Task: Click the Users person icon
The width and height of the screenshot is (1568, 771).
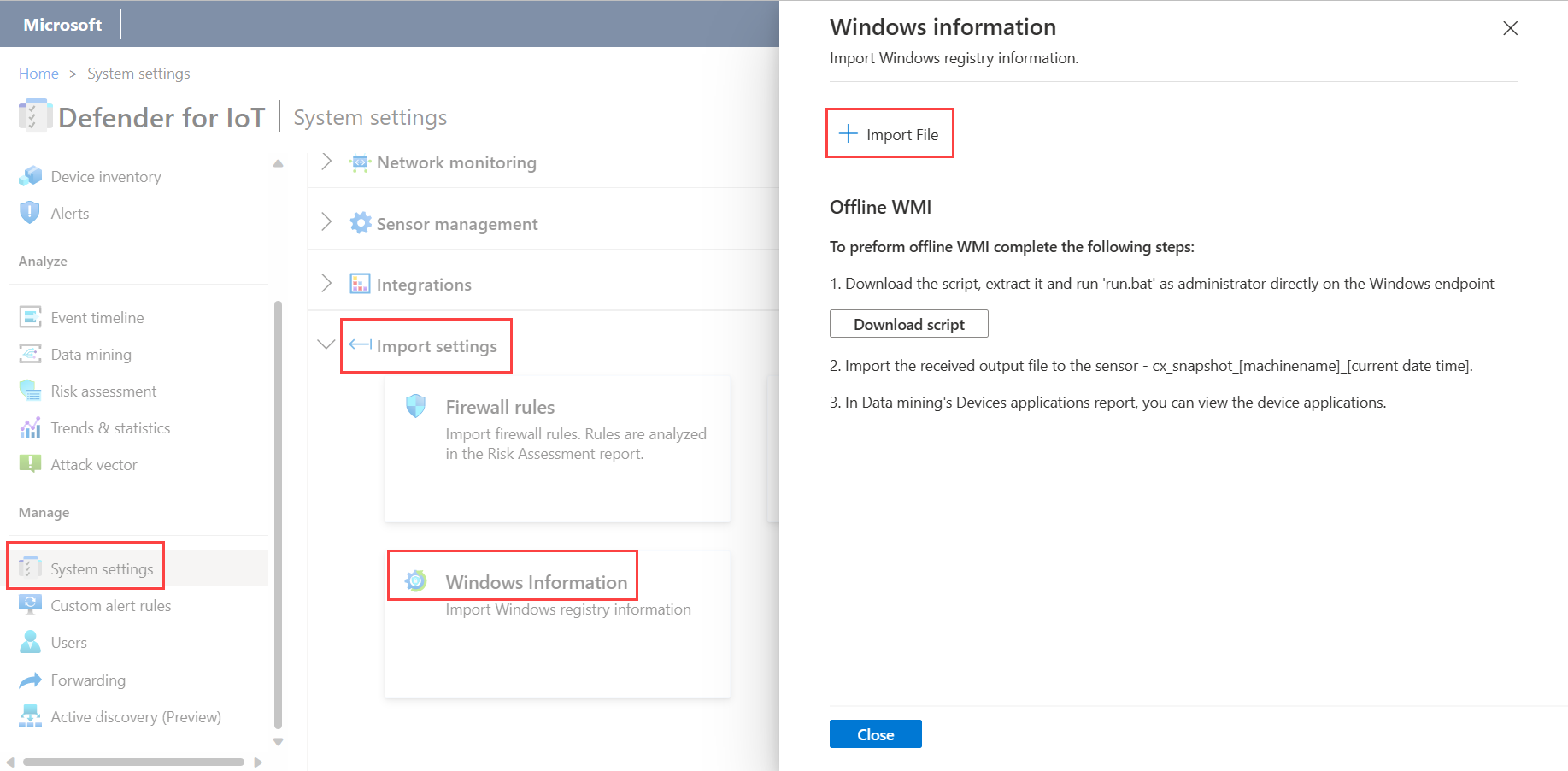Action: tap(30, 642)
